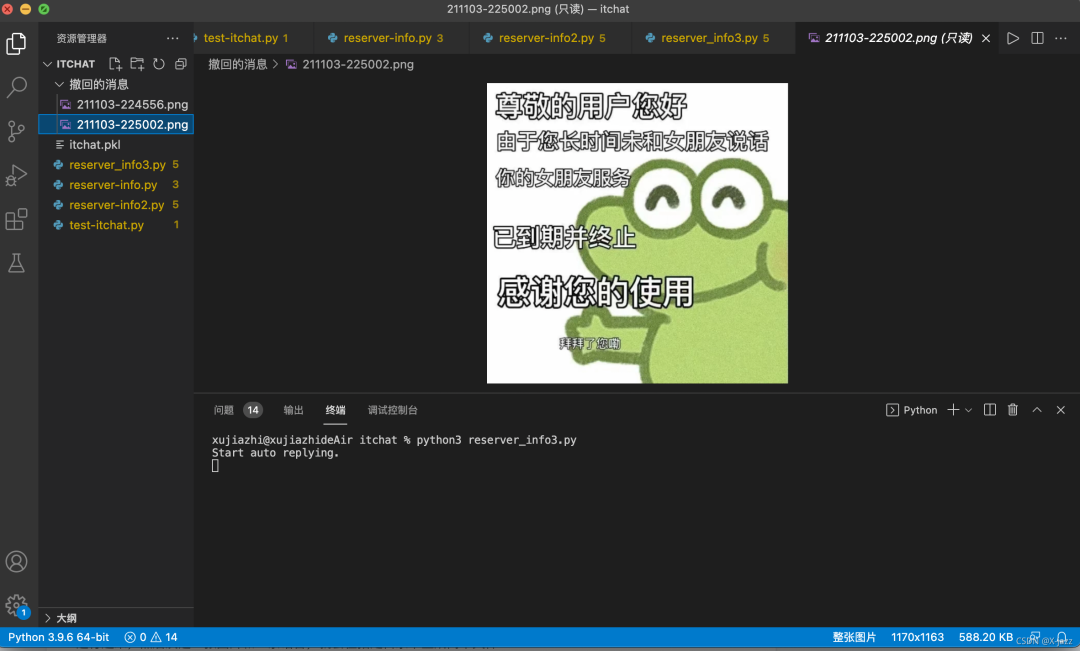Open editor more actions ellipsis
This screenshot has height=651, width=1080.
tap(1061, 38)
